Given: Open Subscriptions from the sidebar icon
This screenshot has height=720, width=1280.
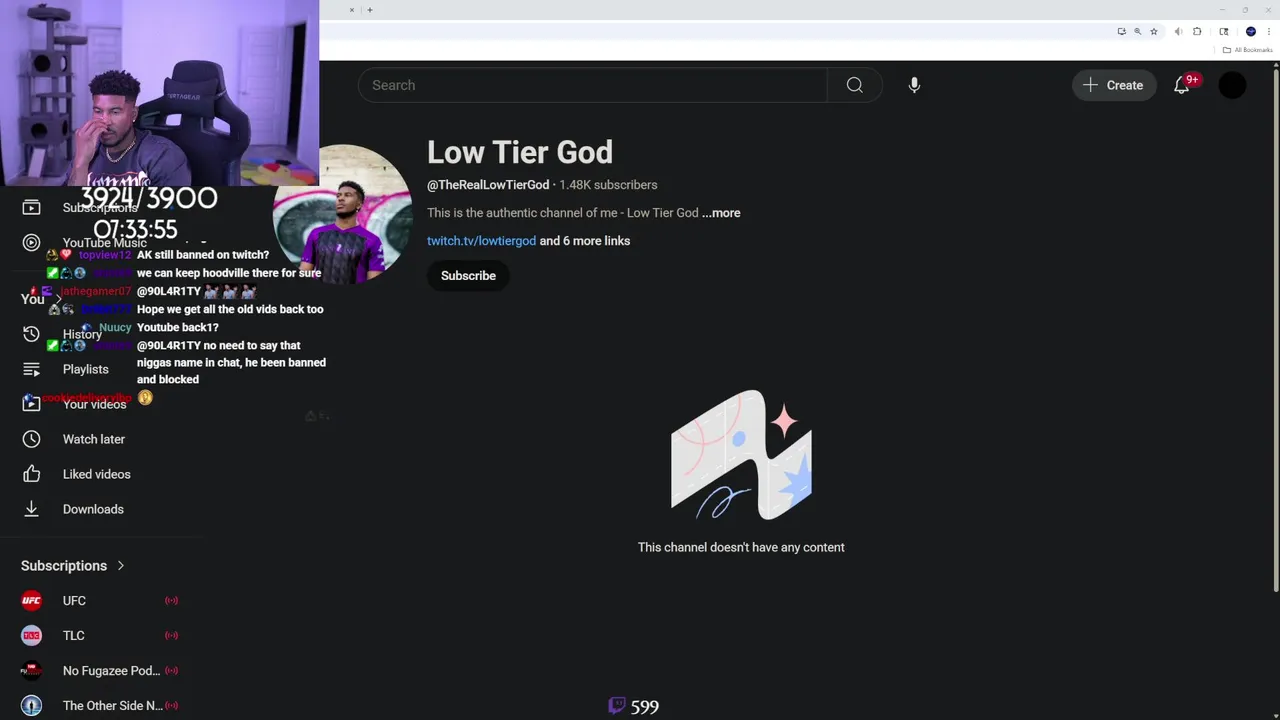Looking at the screenshot, I should 31,207.
